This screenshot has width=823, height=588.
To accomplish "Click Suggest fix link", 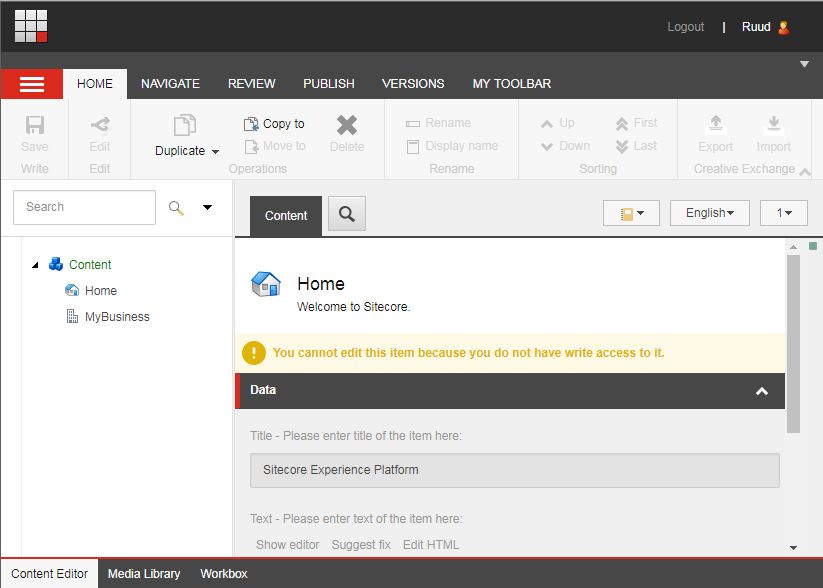I will (361, 545).
